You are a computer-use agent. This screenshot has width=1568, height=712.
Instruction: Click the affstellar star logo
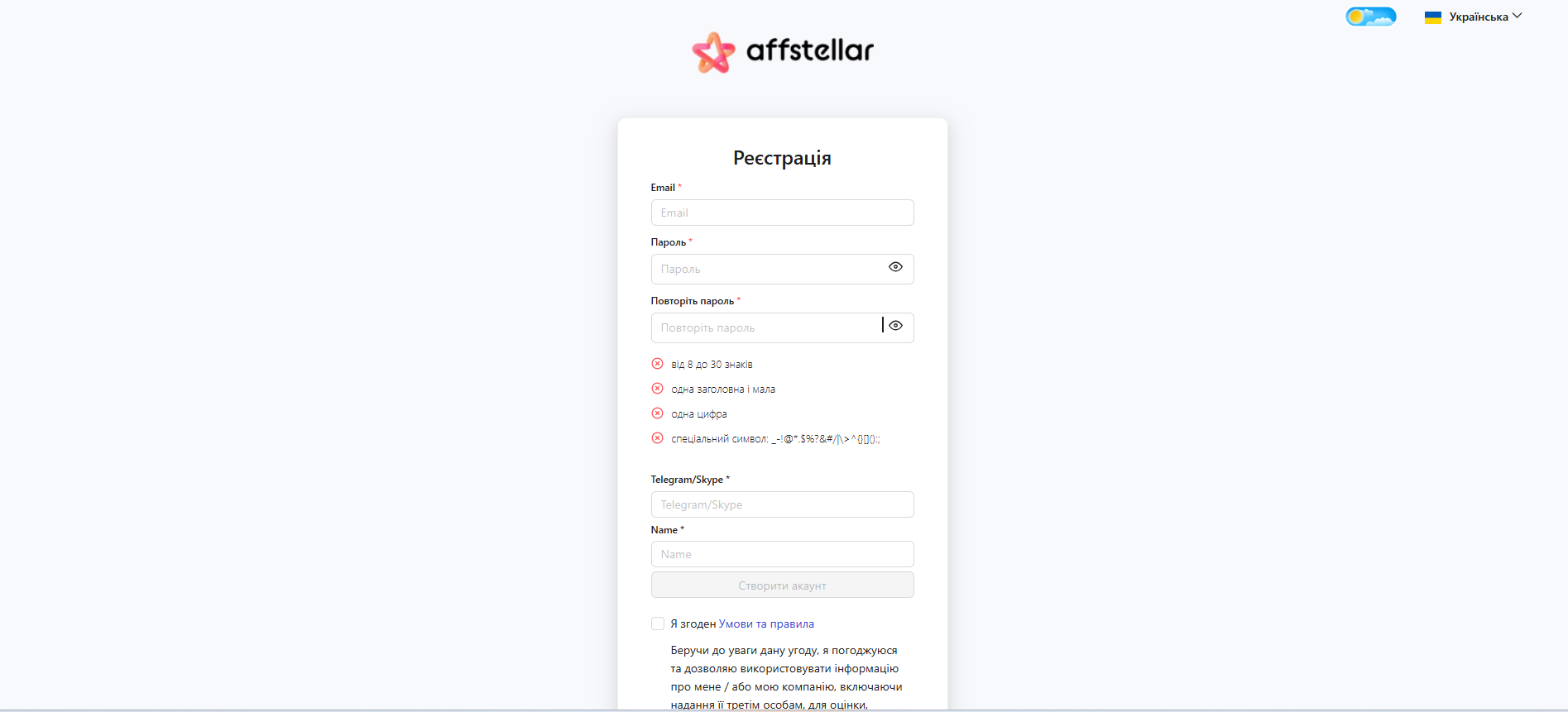coord(713,53)
